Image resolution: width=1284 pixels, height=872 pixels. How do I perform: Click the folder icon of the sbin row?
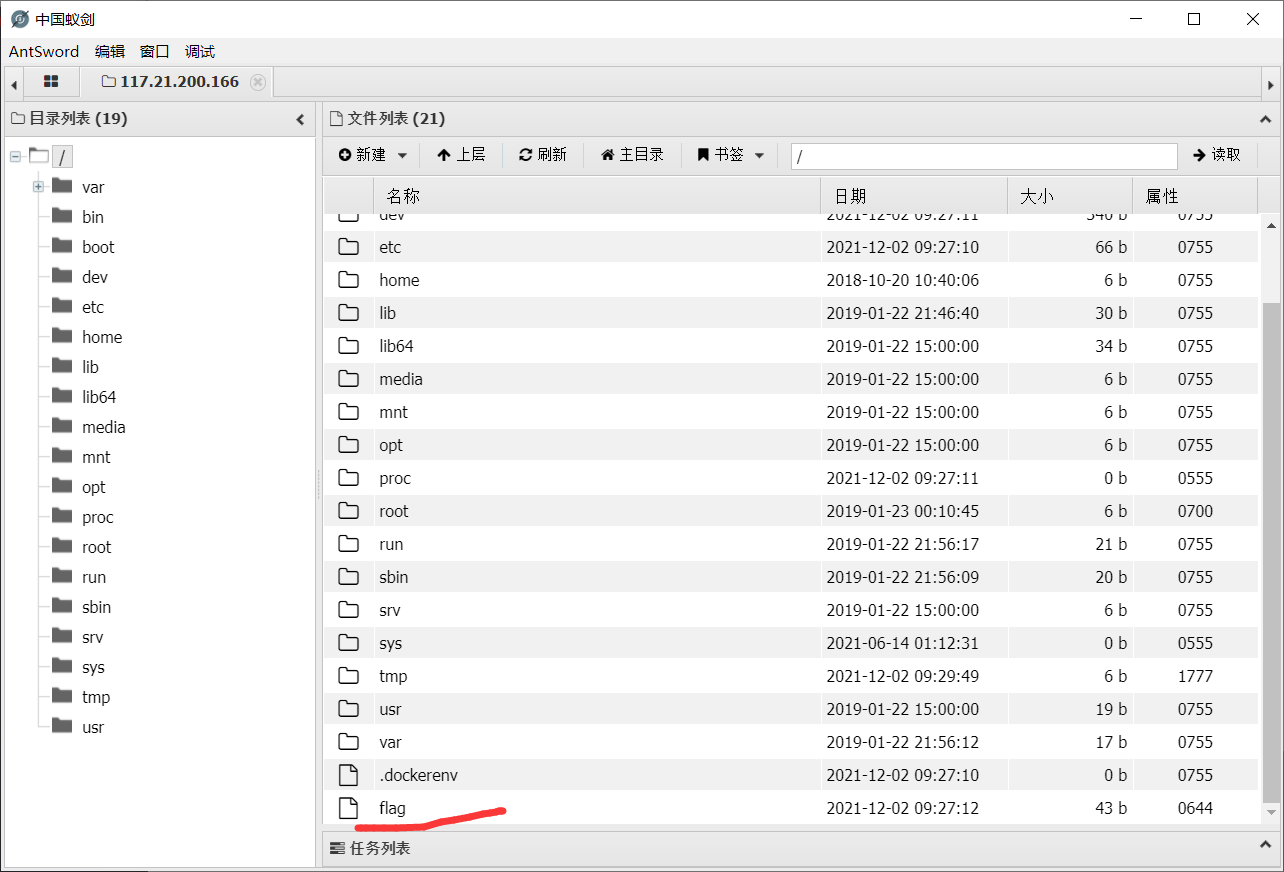pos(348,577)
